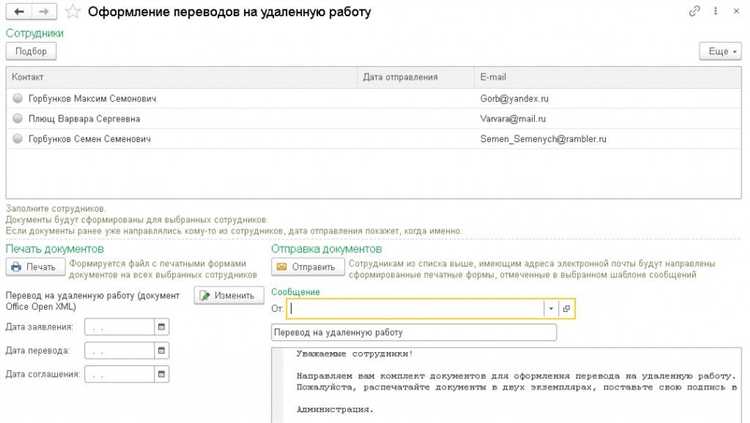Click open button beside the От field
This screenshot has width=750, height=423.
tap(566, 309)
